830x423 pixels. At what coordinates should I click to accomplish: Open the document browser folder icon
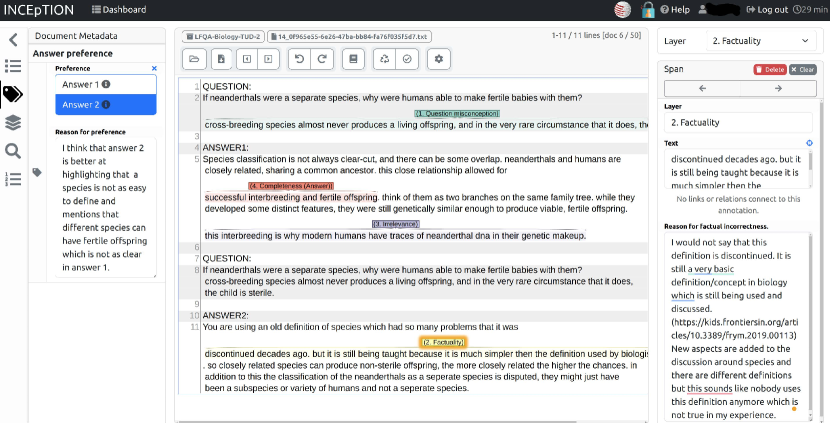193,59
